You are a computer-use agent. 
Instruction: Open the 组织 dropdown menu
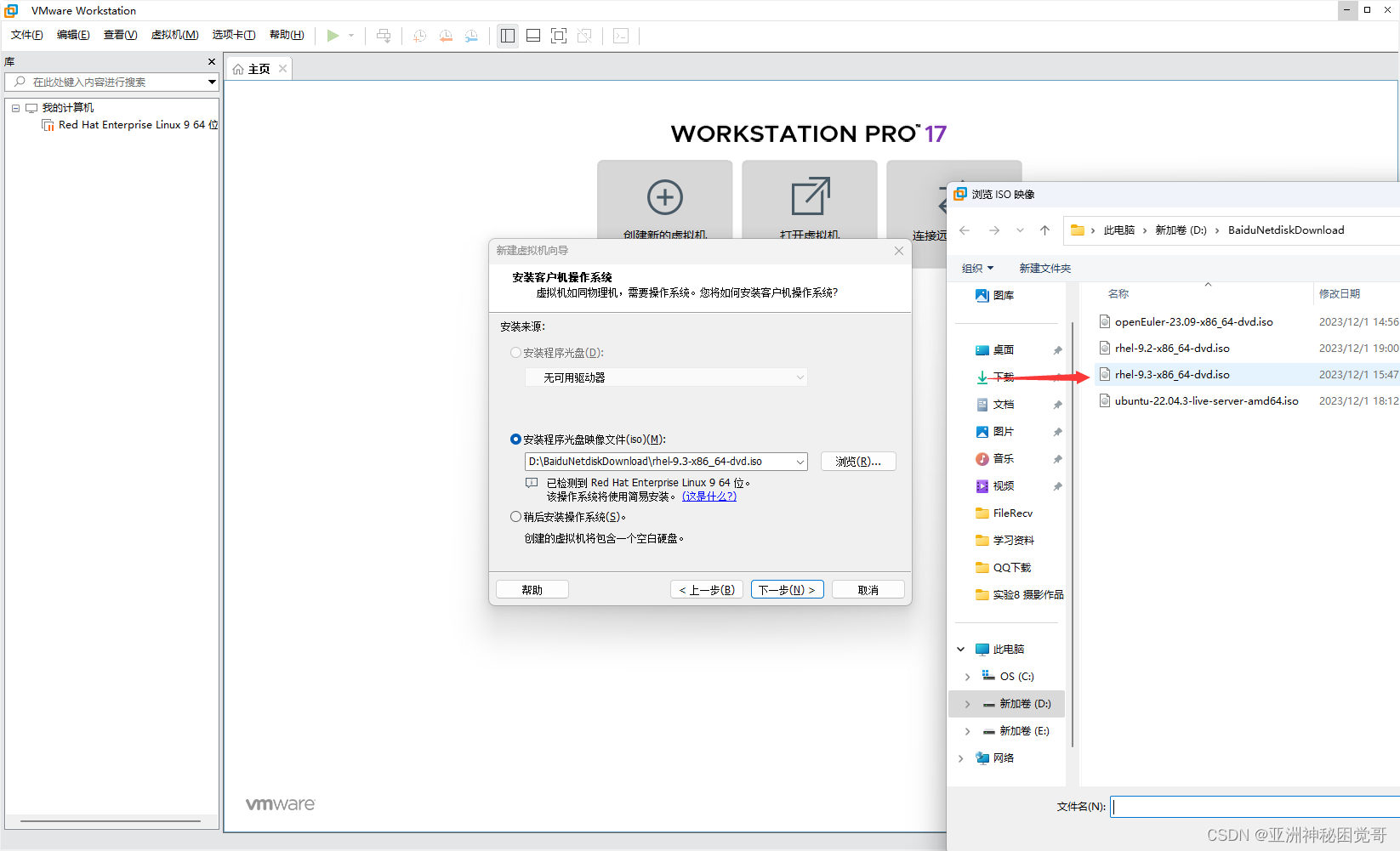click(977, 269)
